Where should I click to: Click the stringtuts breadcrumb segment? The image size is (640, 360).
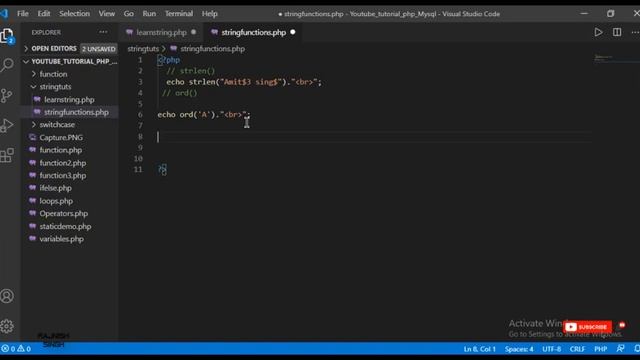143,49
